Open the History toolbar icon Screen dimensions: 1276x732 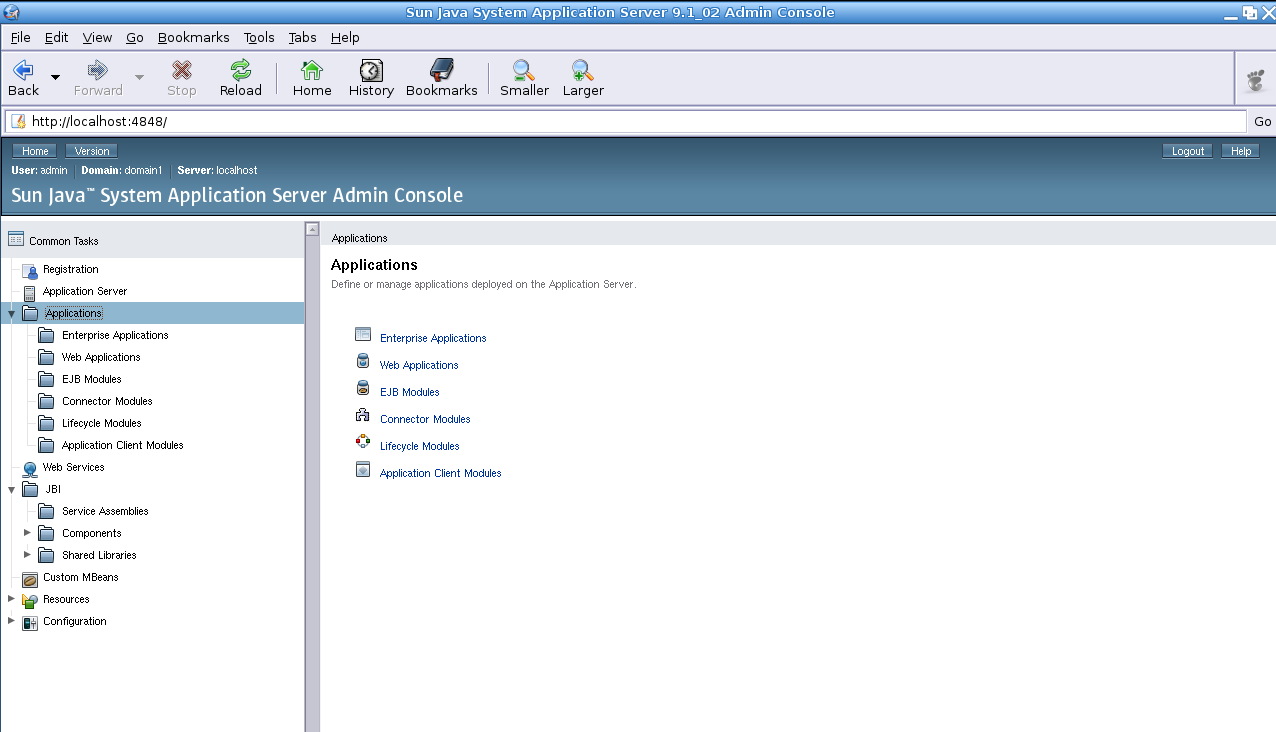coord(371,70)
